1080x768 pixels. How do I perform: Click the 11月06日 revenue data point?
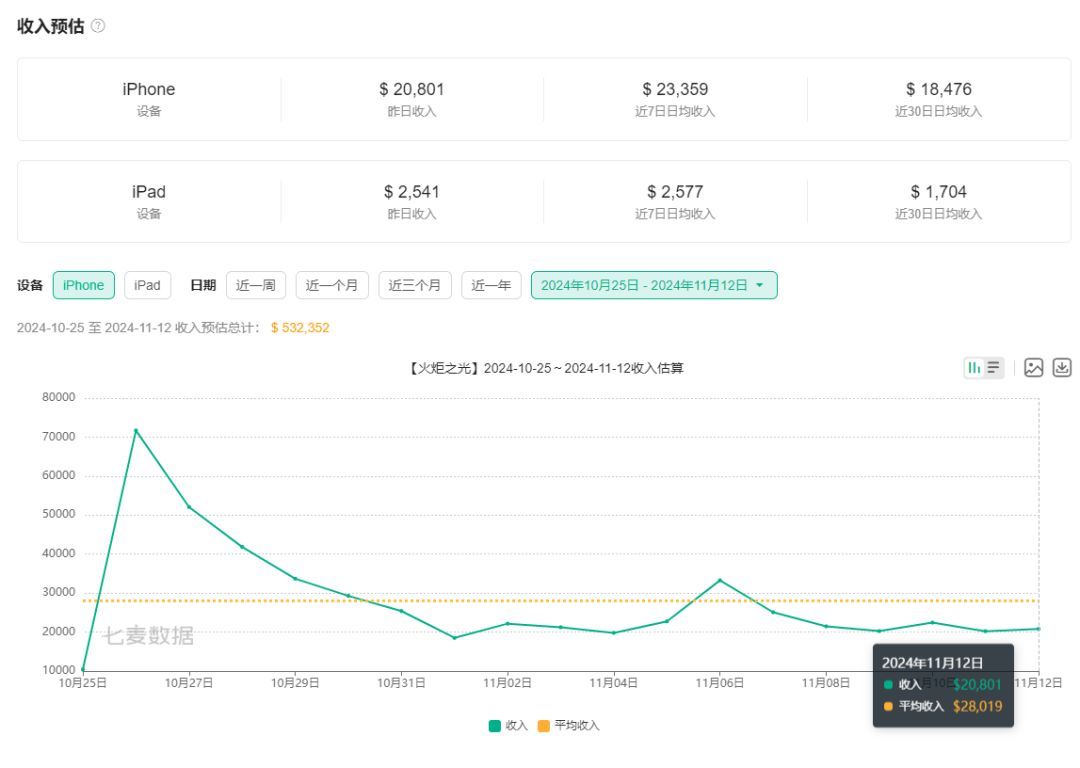(720, 580)
